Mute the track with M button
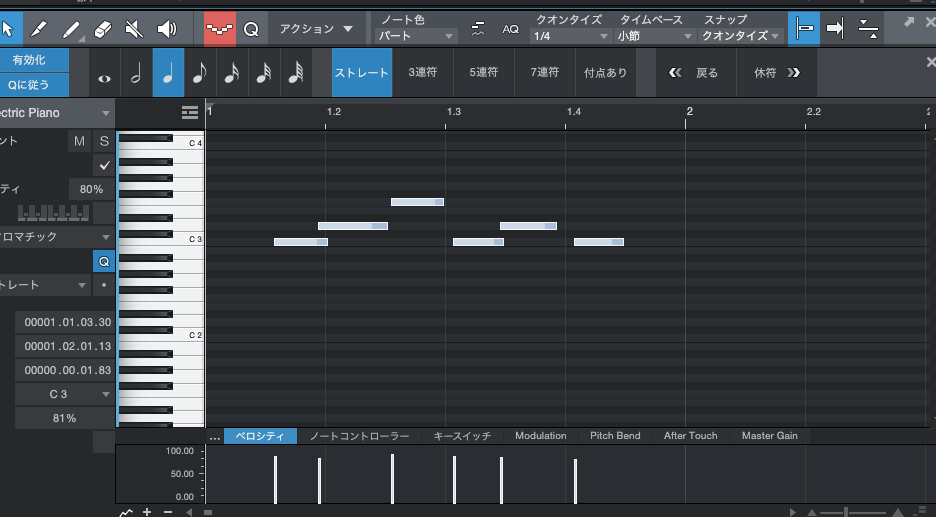The image size is (936, 517). 79,141
